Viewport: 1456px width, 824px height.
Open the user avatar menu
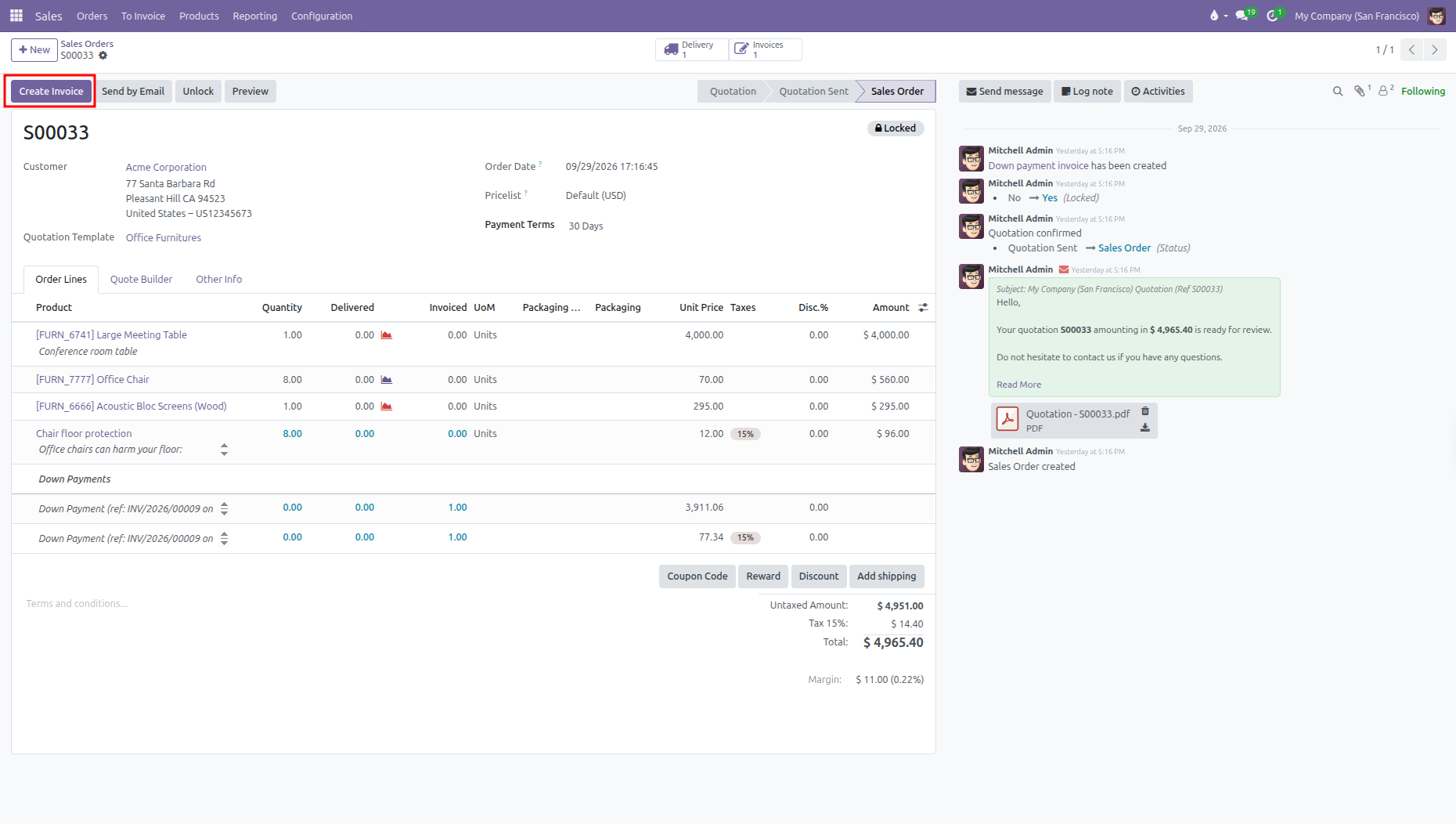tap(1436, 16)
